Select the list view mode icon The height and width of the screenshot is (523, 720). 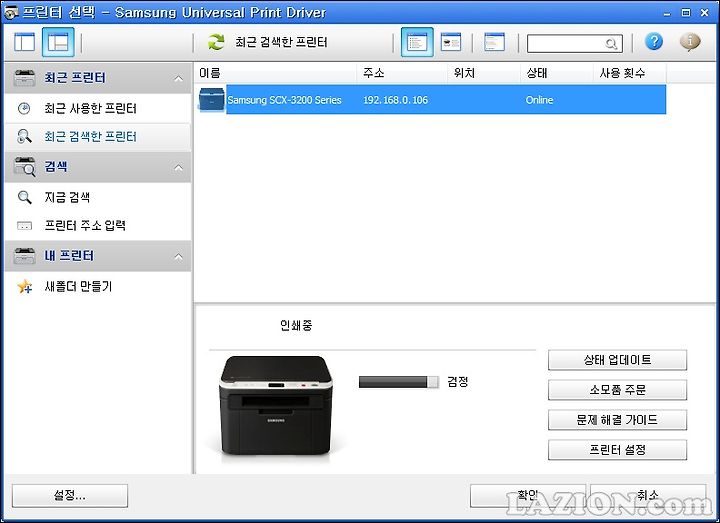click(417, 42)
